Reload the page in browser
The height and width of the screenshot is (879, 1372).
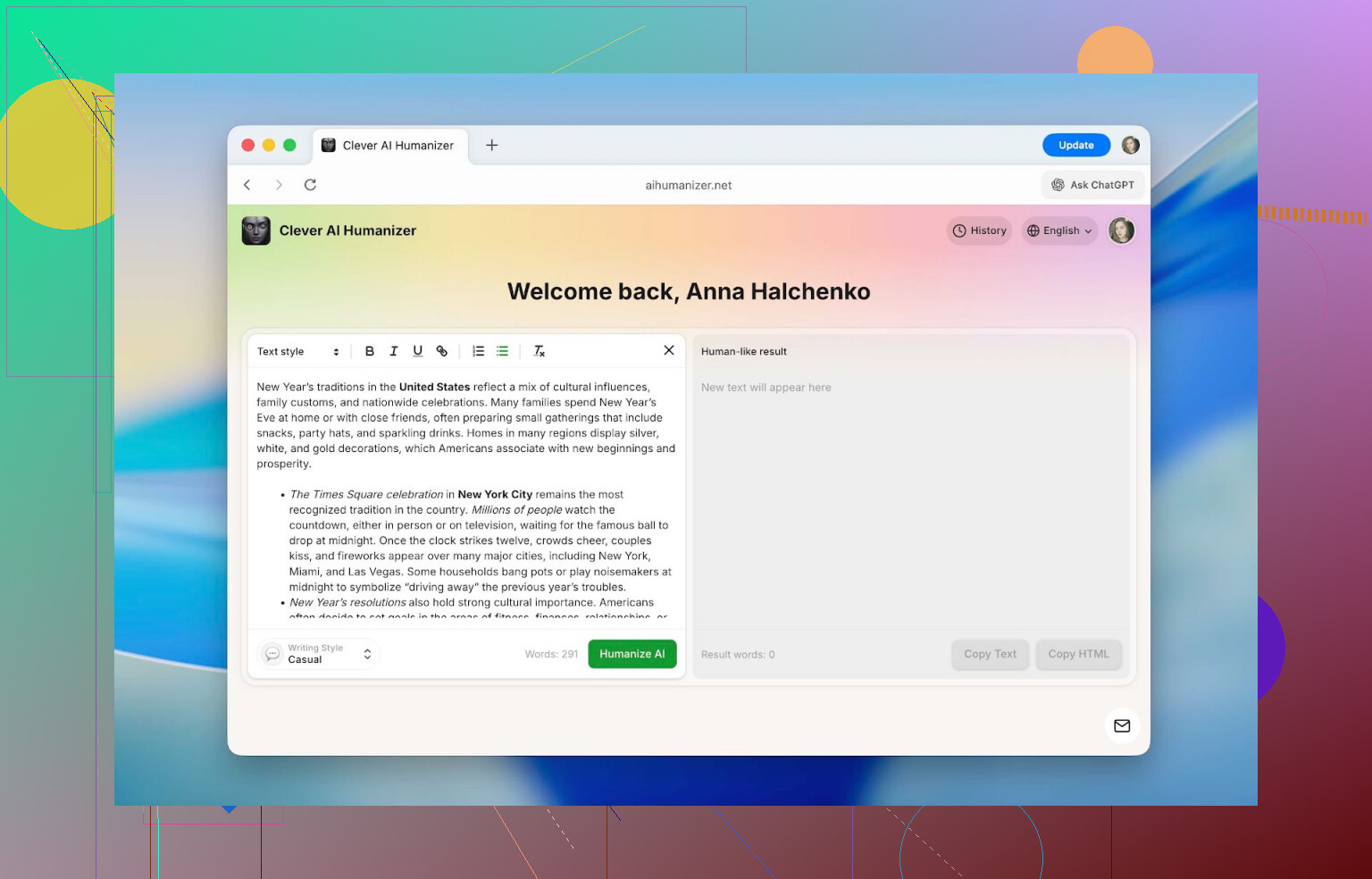(310, 185)
